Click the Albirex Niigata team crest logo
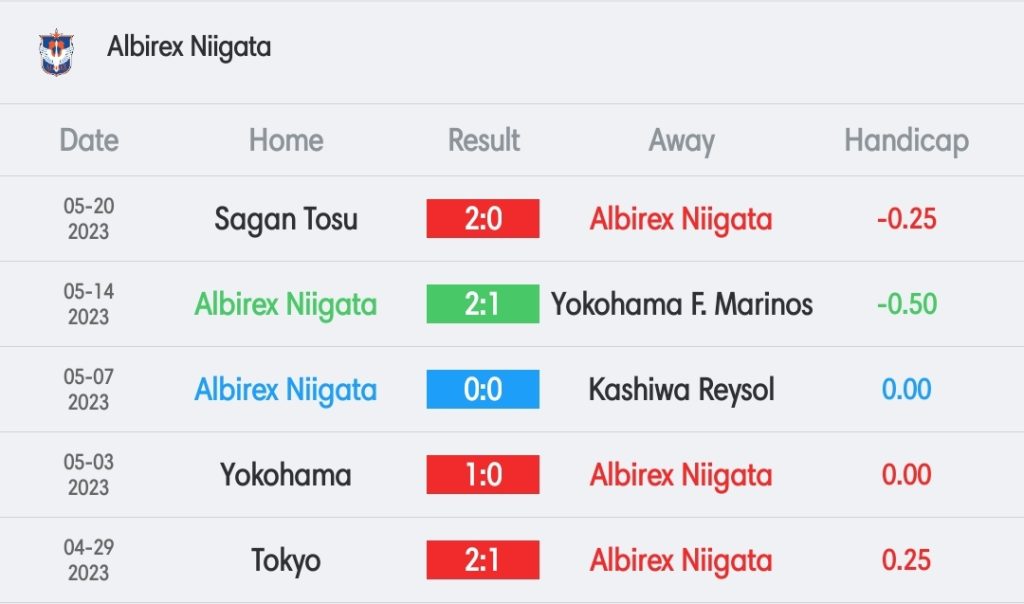This screenshot has width=1024, height=604. pos(56,52)
